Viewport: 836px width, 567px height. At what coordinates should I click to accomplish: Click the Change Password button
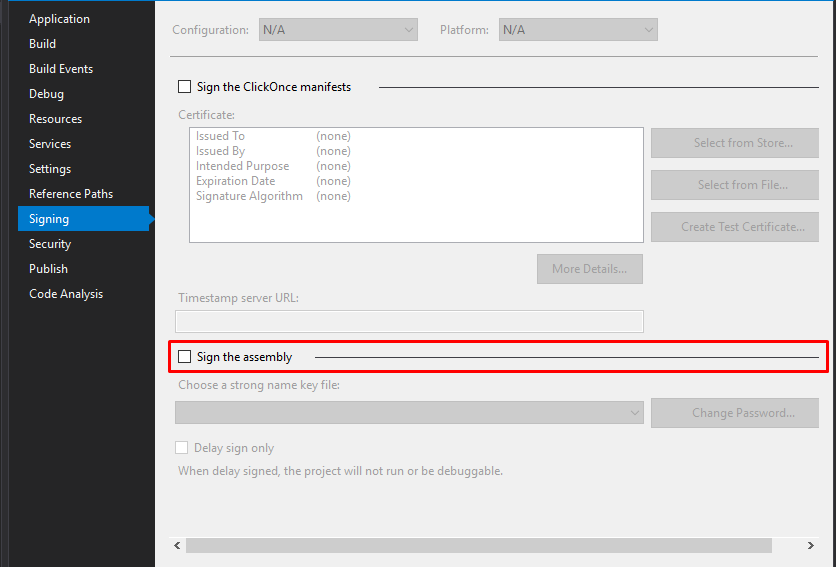[735, 413]
